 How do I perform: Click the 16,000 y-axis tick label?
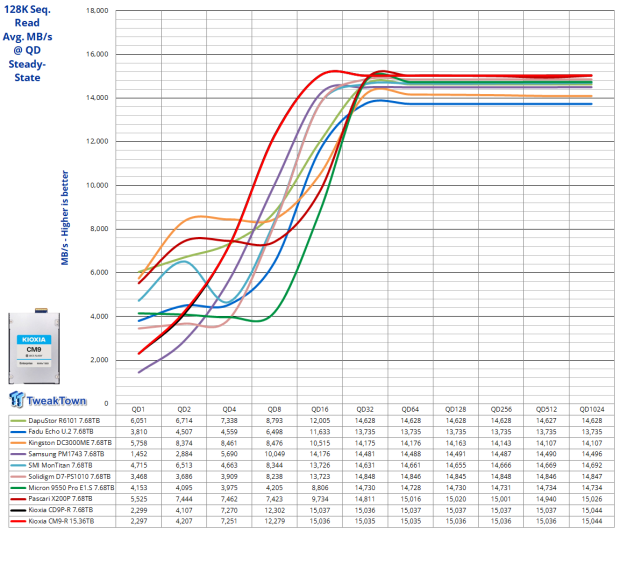pyautogui.click(x=97, y=54)
